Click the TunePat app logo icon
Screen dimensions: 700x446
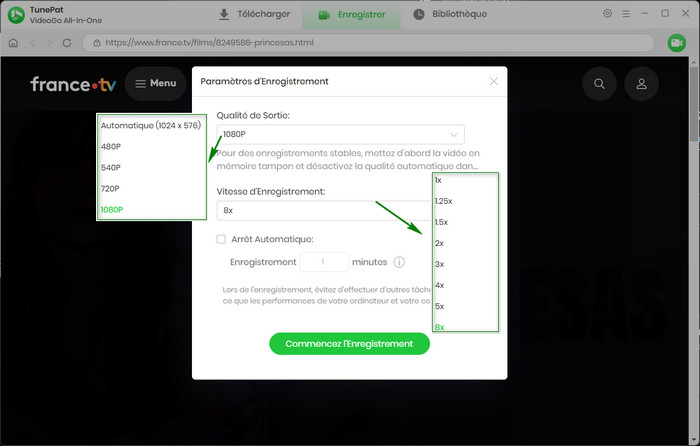17,15
